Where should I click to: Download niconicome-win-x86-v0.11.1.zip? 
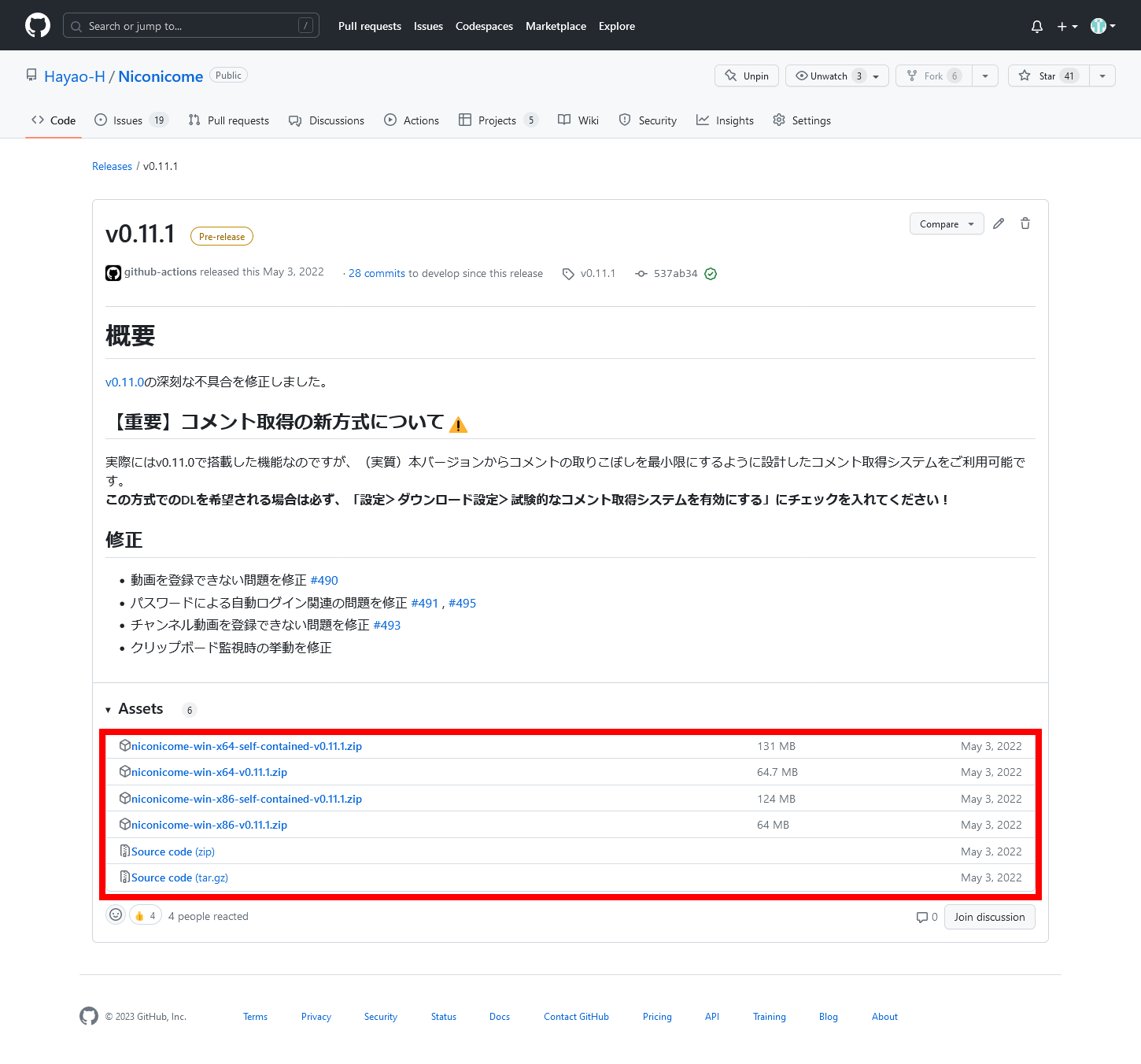(x=209, y=825)
